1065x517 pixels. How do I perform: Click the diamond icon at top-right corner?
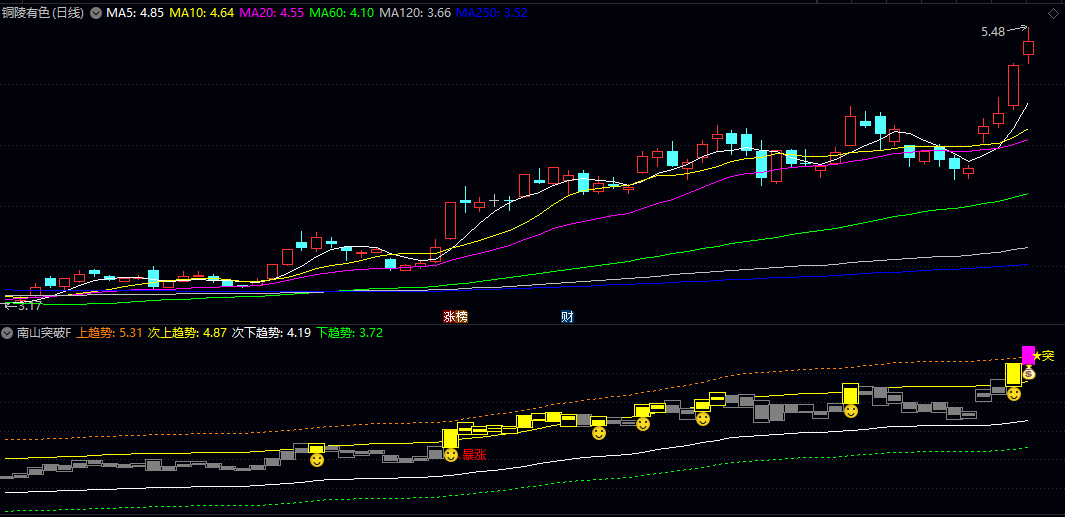(x=1053, y=13)
